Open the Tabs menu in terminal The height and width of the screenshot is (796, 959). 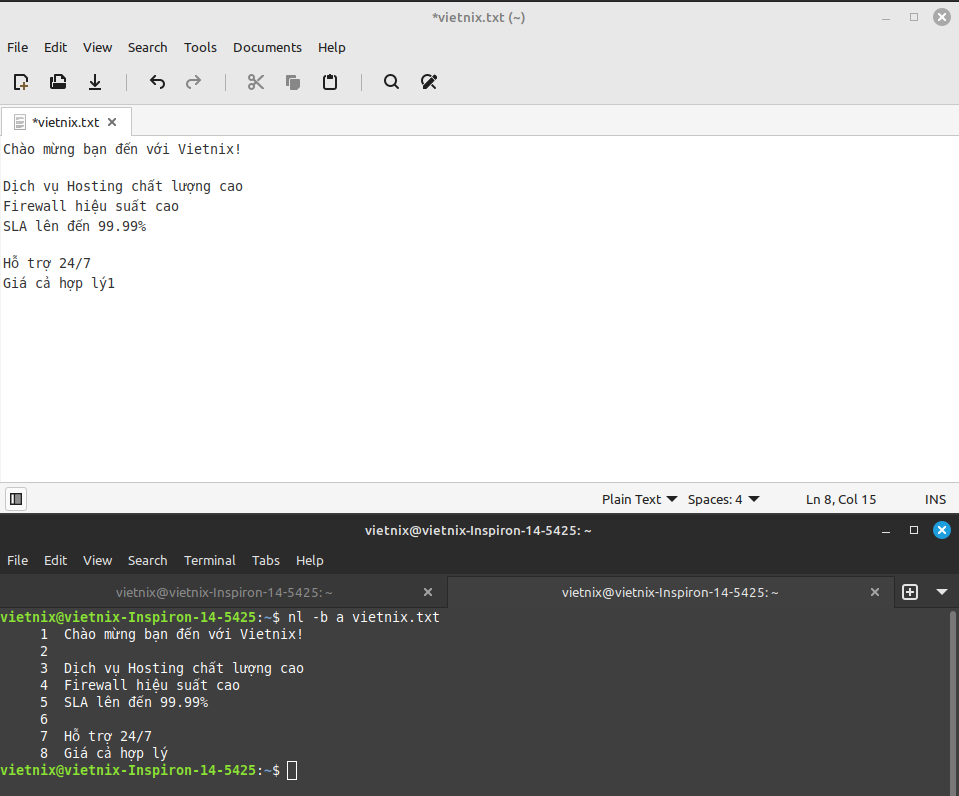pos(265,560)
